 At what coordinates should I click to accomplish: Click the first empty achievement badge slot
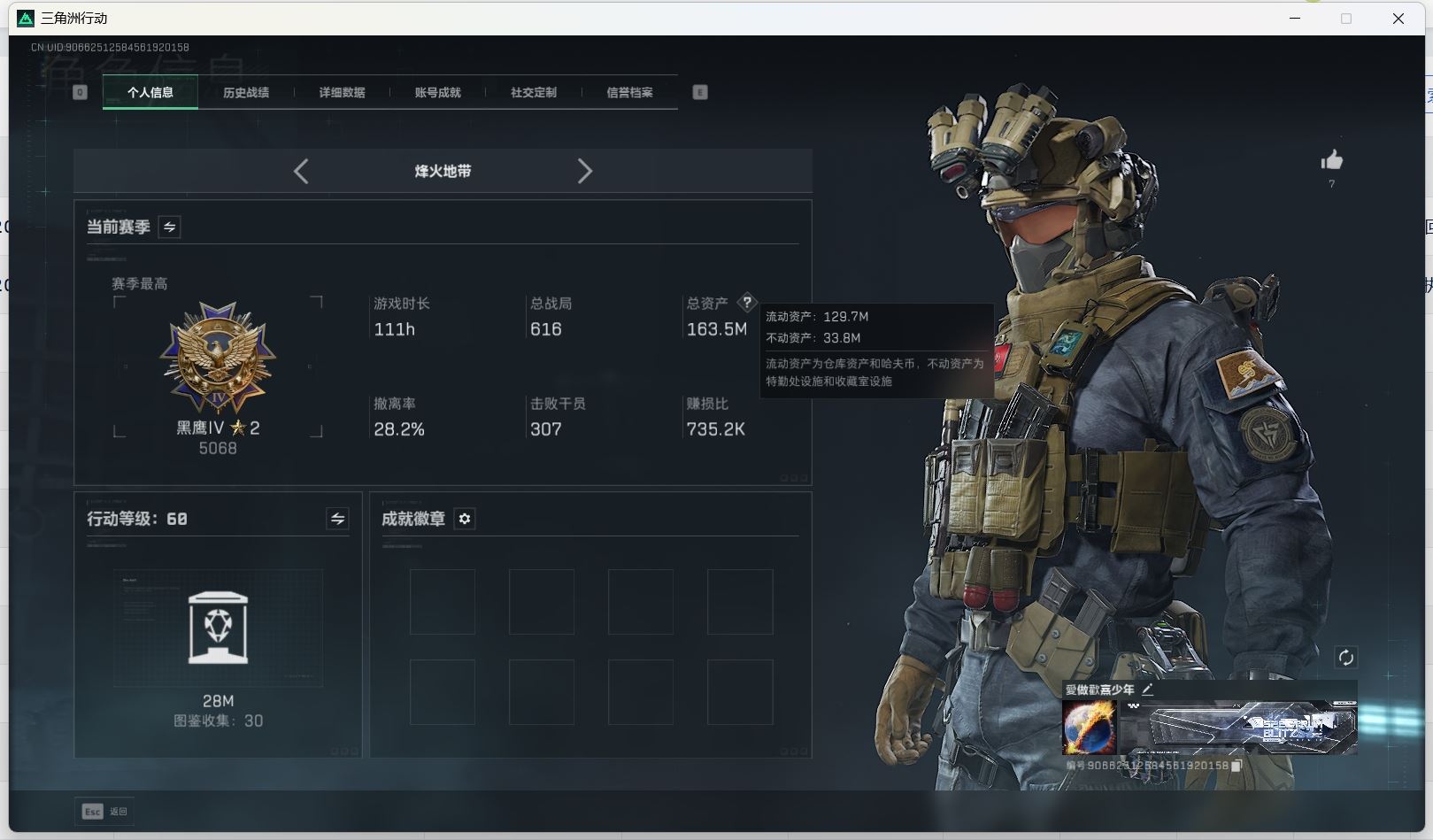pyautogui.click(x=443, y=602)
